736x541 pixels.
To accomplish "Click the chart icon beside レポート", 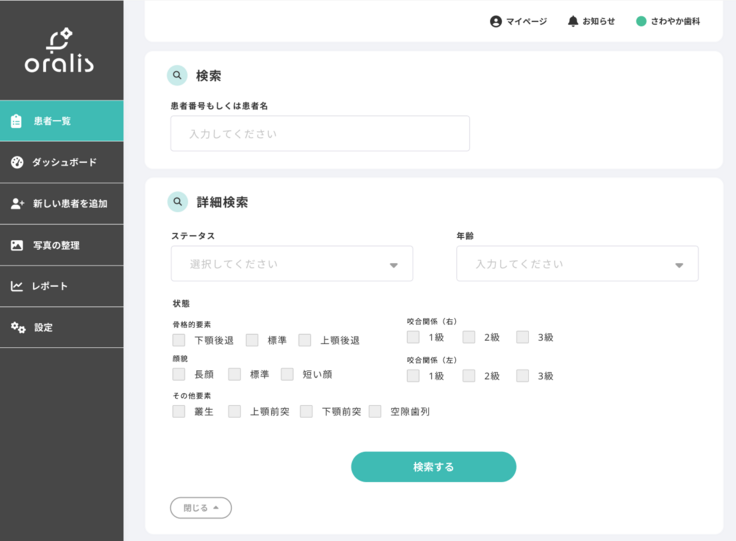I will coord(16,286).
